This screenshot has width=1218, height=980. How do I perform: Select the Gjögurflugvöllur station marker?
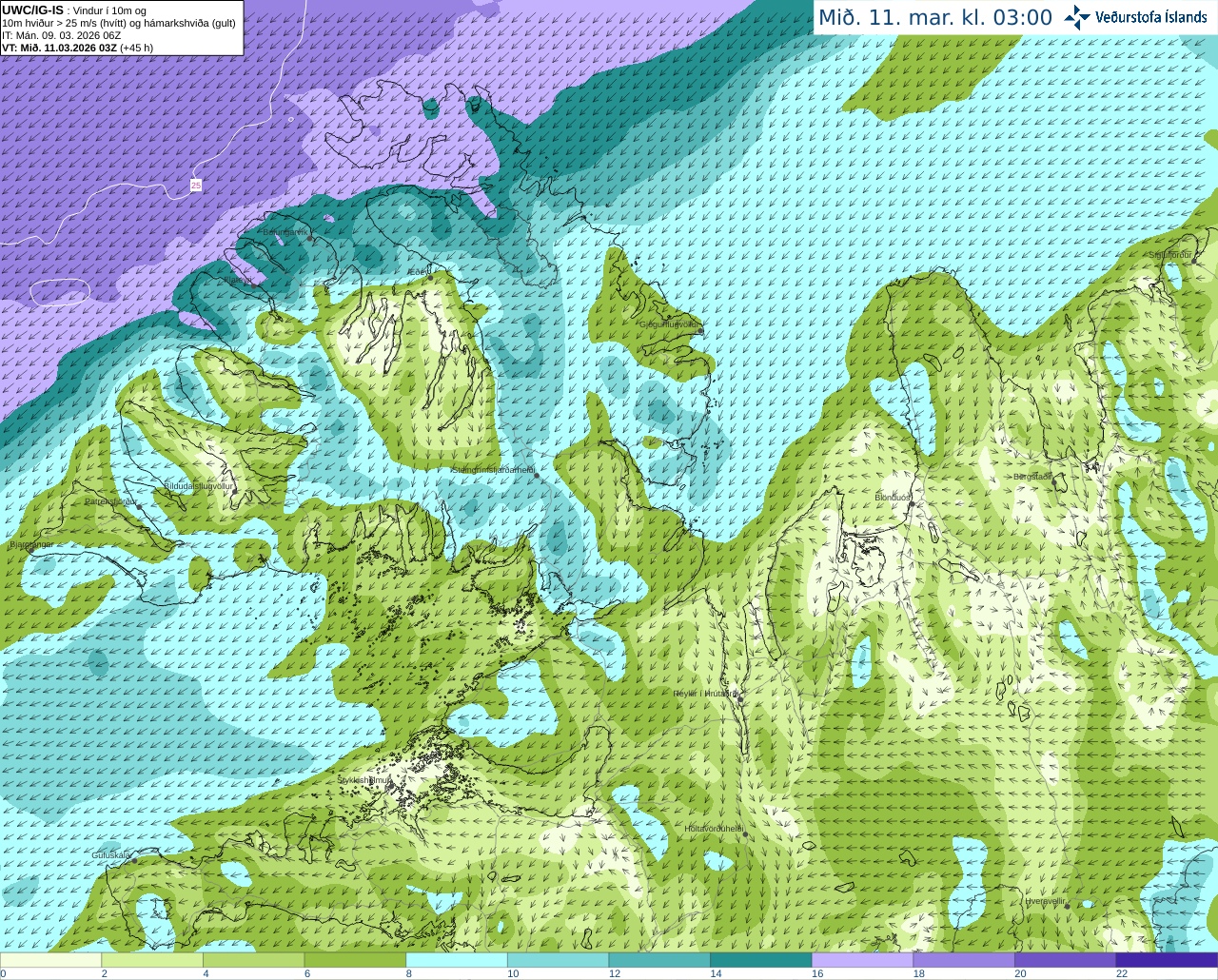click(701, 331)
